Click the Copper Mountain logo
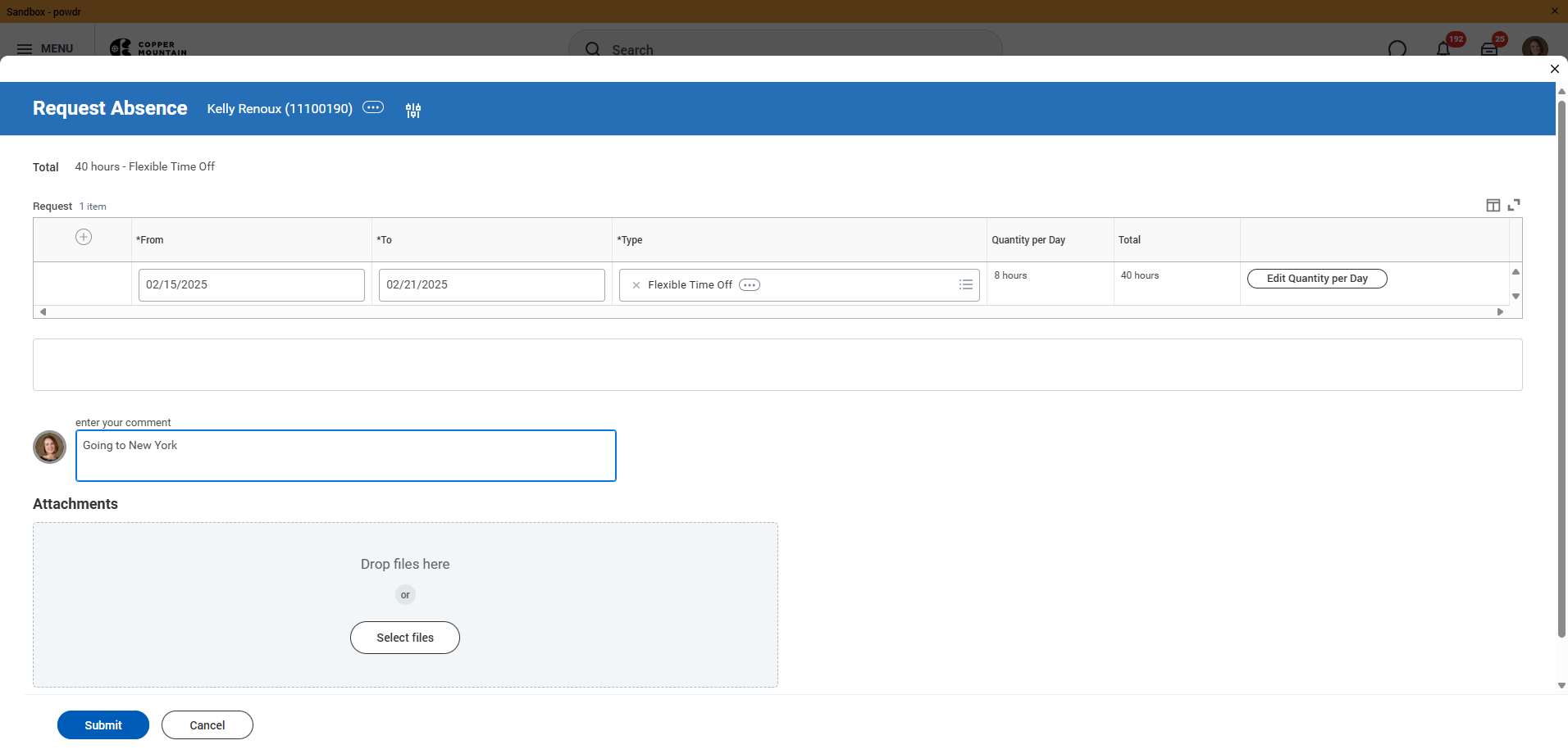 coord(148,48)
